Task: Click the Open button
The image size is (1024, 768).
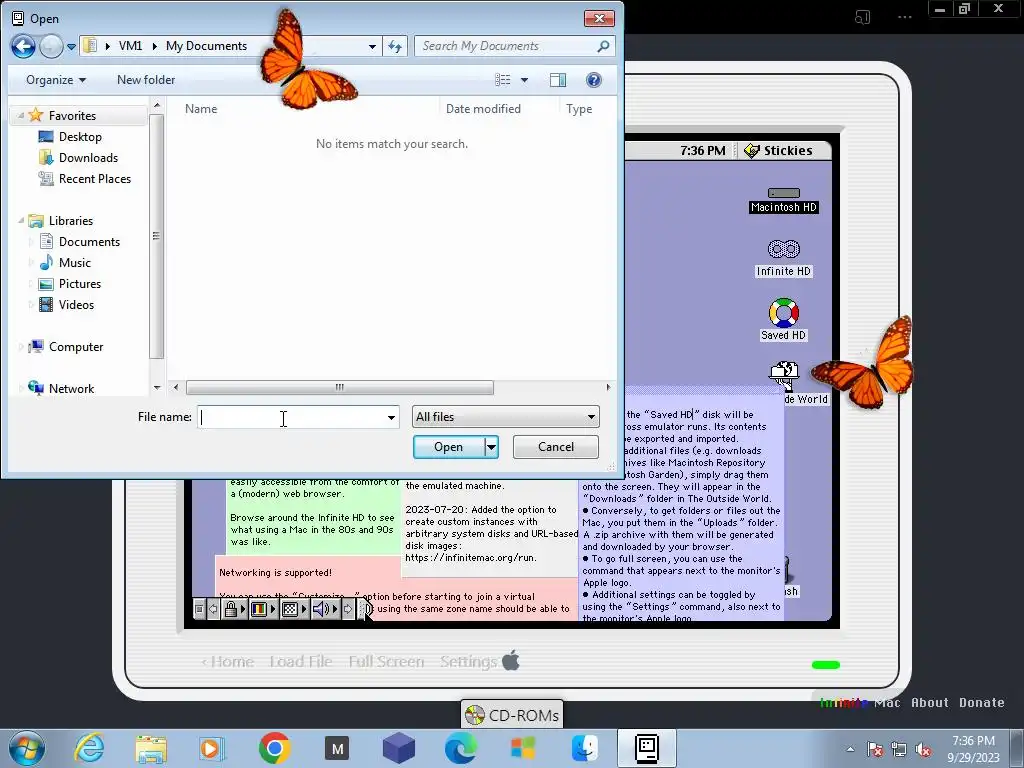Action: 449,447
